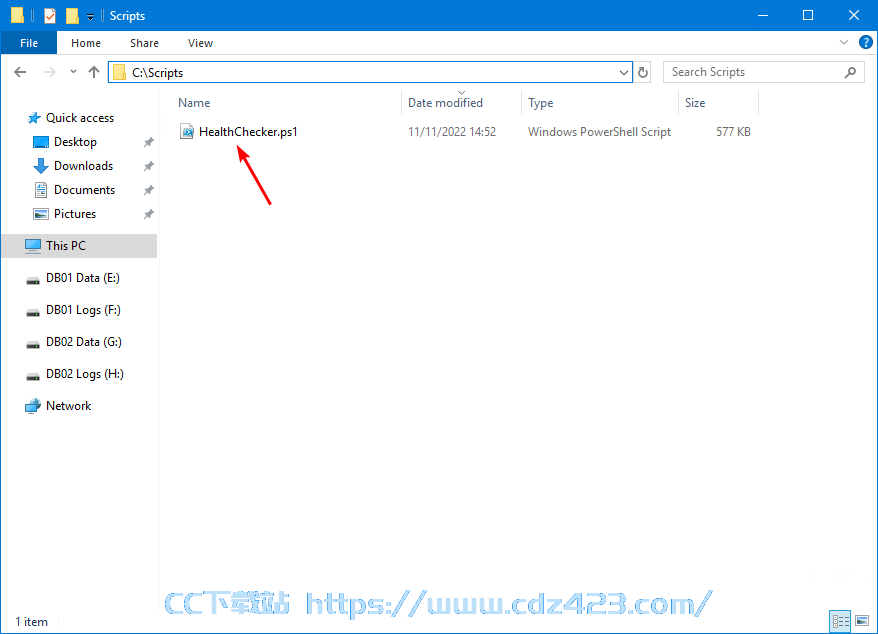Viewport: 878px width, 634px height.
Task: Sort by the Name column header
Action: [x=194, y=103]
